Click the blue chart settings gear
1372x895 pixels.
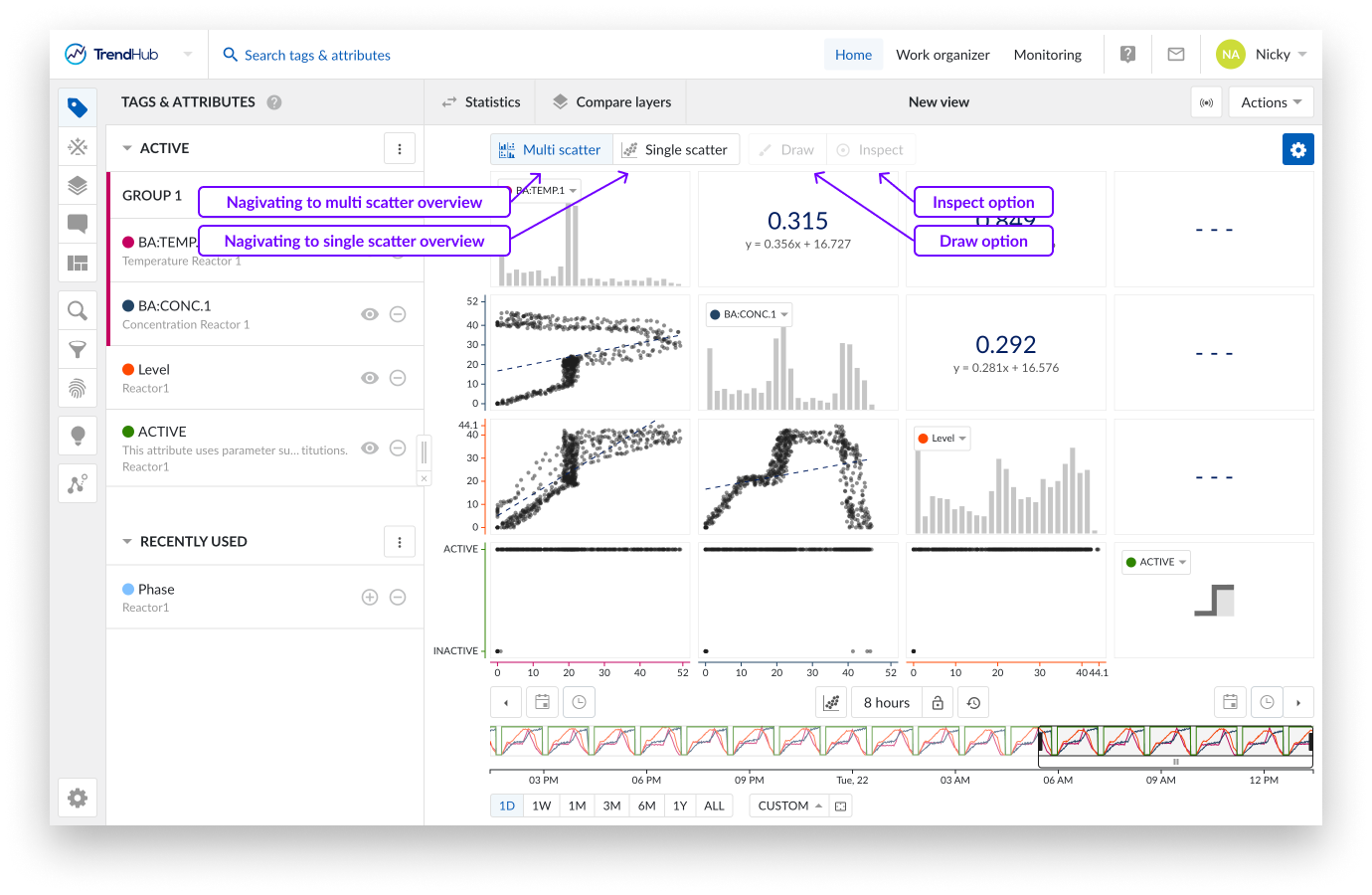(1297, 150)
